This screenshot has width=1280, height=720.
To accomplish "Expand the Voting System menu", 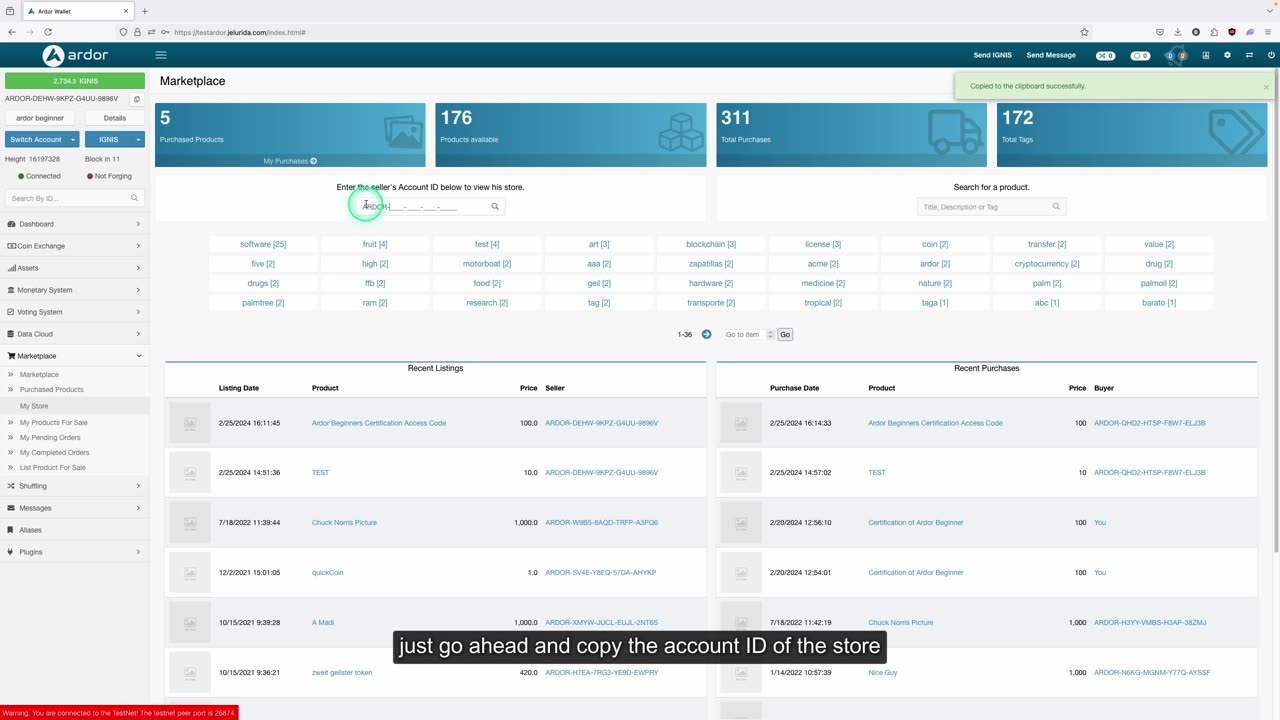I will (x=75, y=312).
